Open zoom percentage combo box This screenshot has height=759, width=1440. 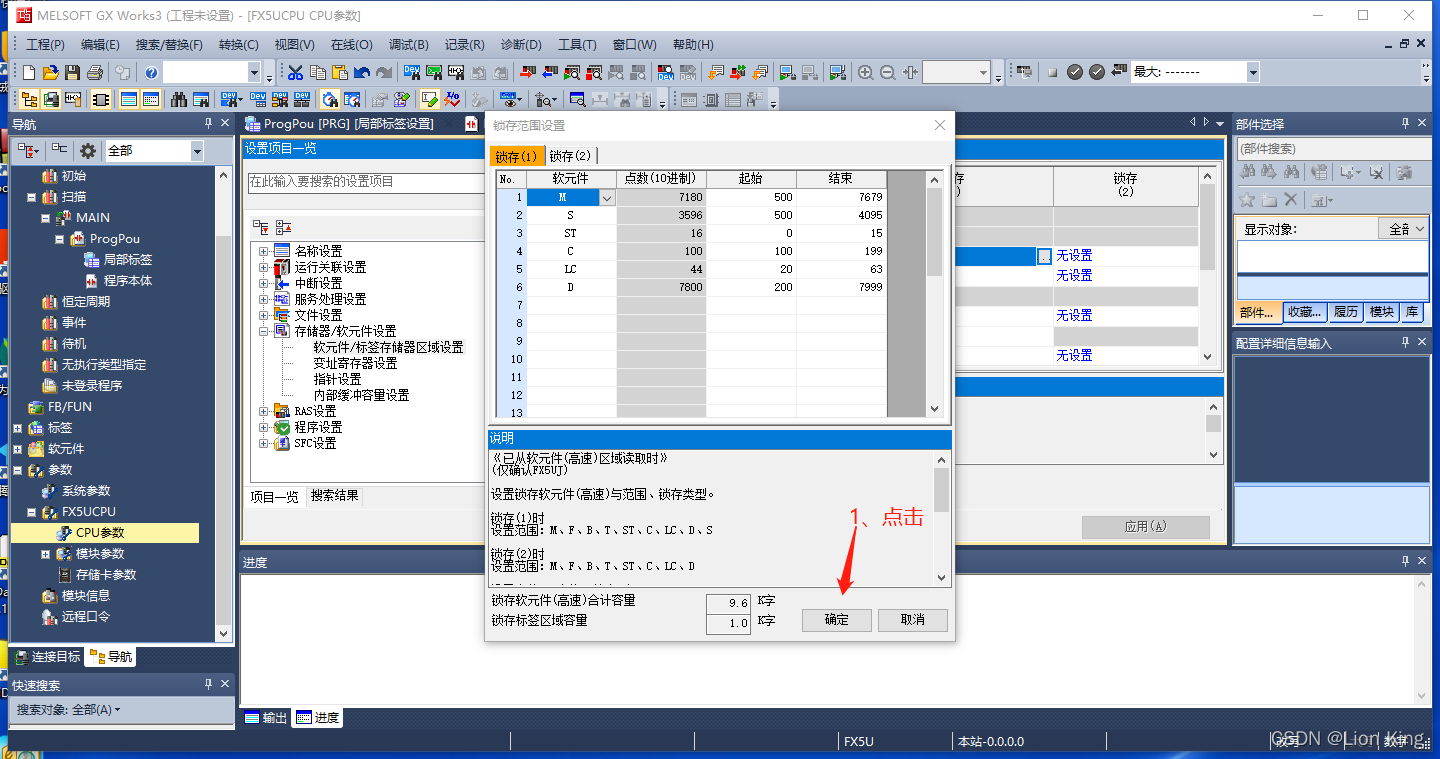985,72
